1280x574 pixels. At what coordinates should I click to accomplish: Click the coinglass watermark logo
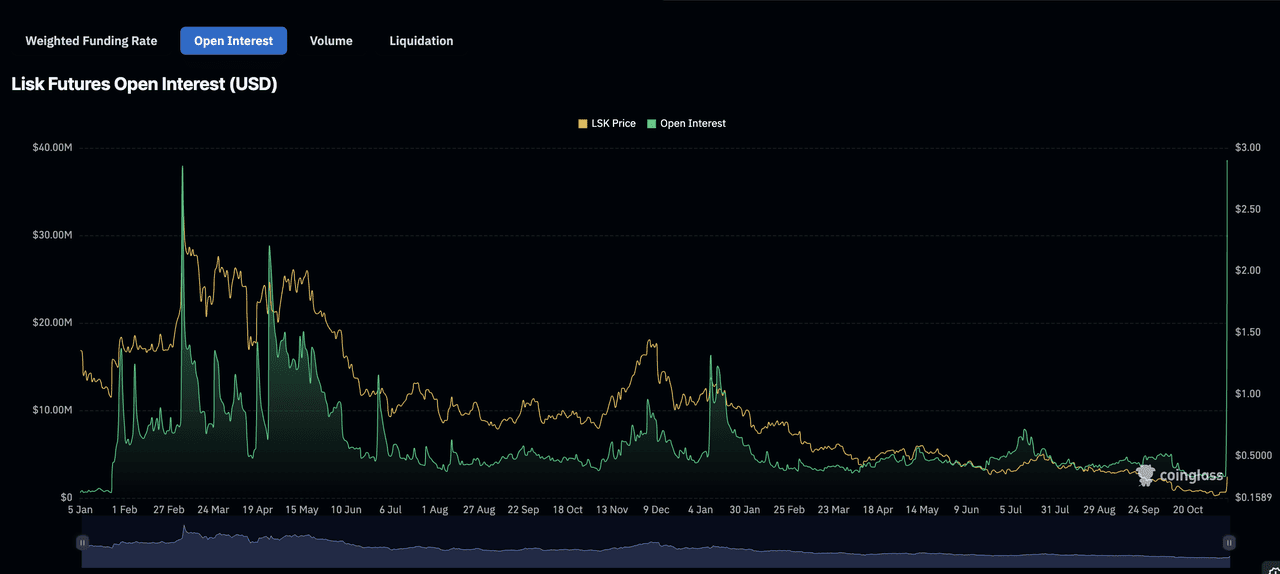click(x=1180, y=475)
